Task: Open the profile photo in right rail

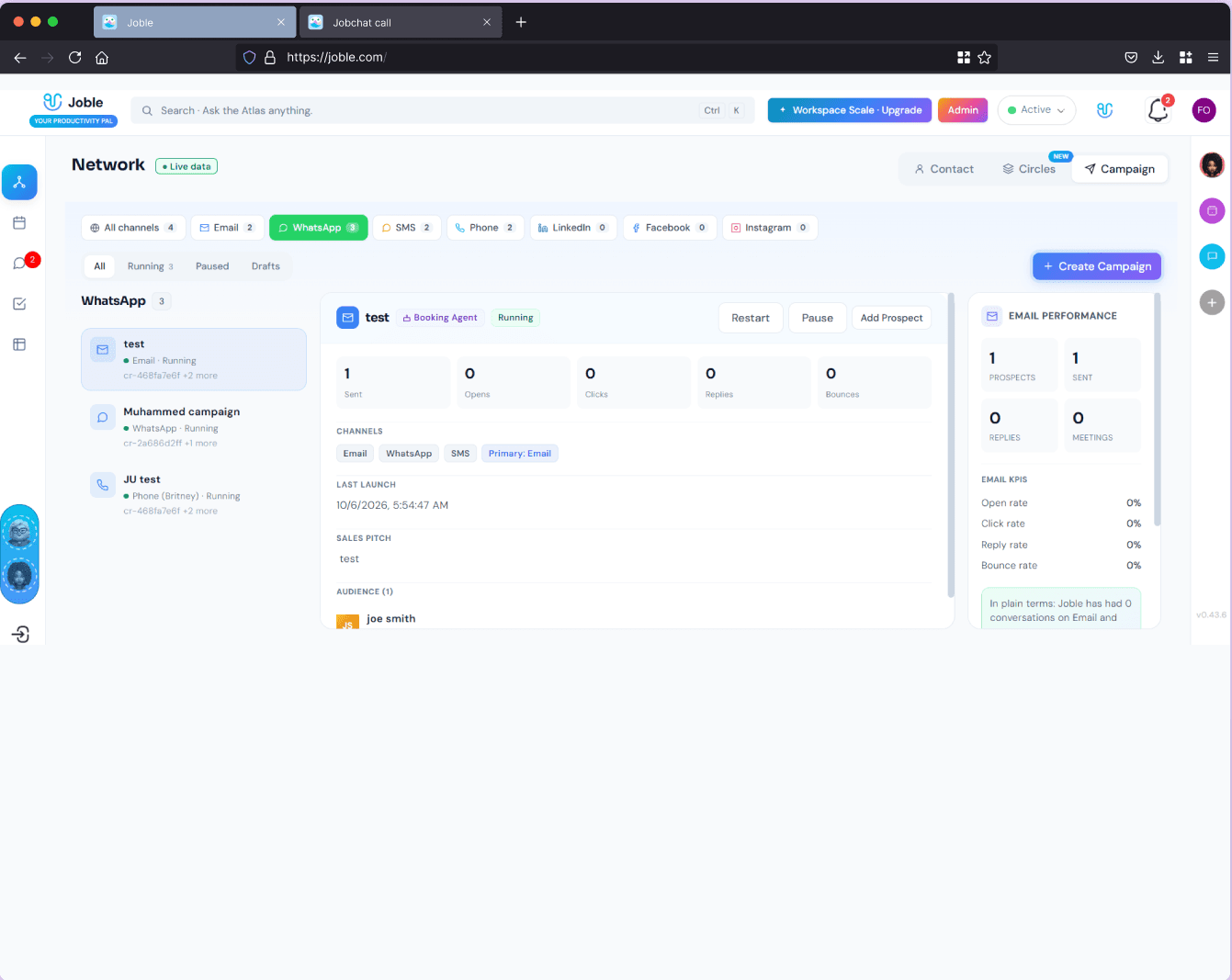Action: click(x=1212, y=165)
